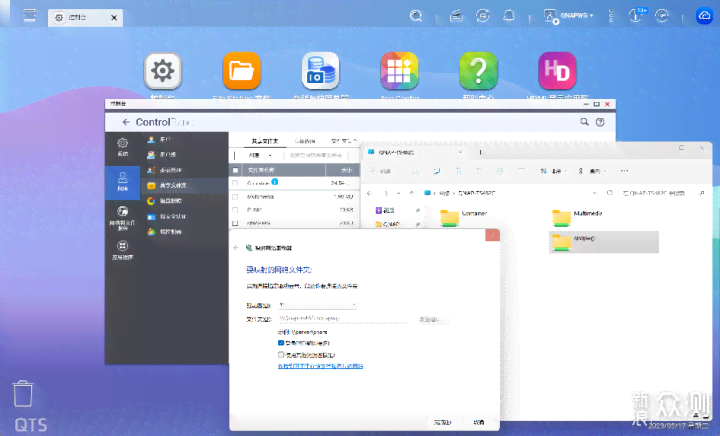The image size is (720, 436).
Task: Open Explorer Sort dropdown
Action: 553,171
